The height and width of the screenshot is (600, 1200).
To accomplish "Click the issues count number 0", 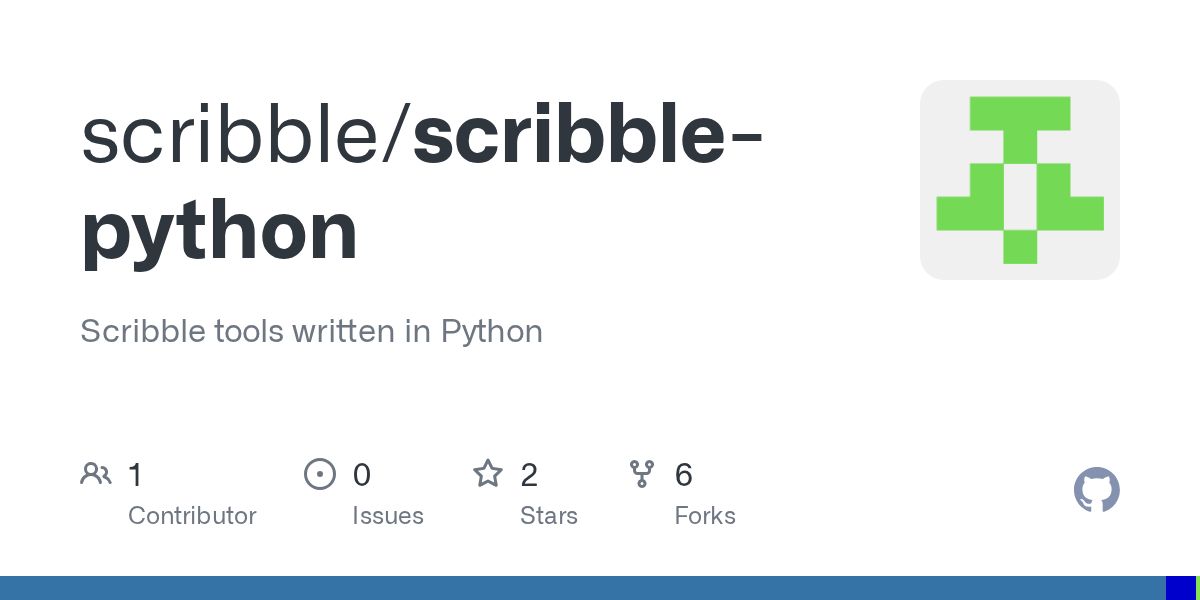I will click(362, 475).
